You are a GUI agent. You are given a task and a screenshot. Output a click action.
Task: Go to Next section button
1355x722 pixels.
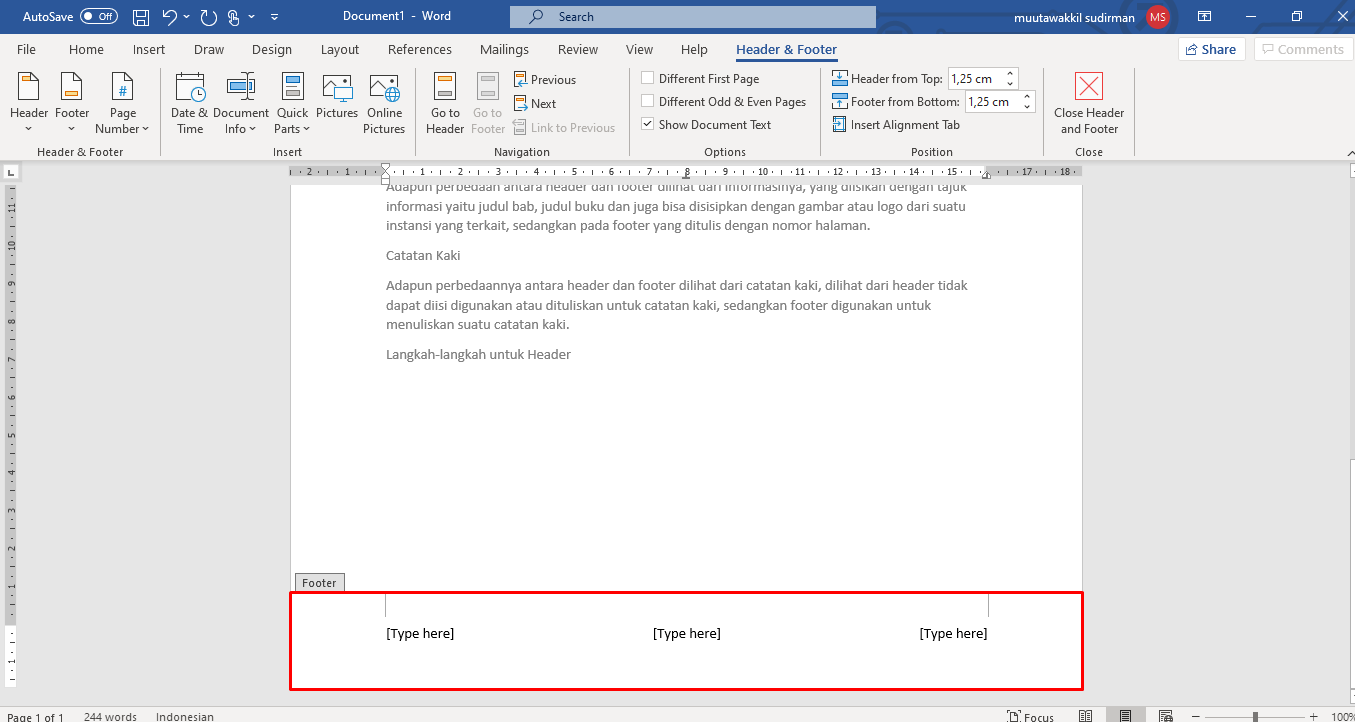(535, 103)
